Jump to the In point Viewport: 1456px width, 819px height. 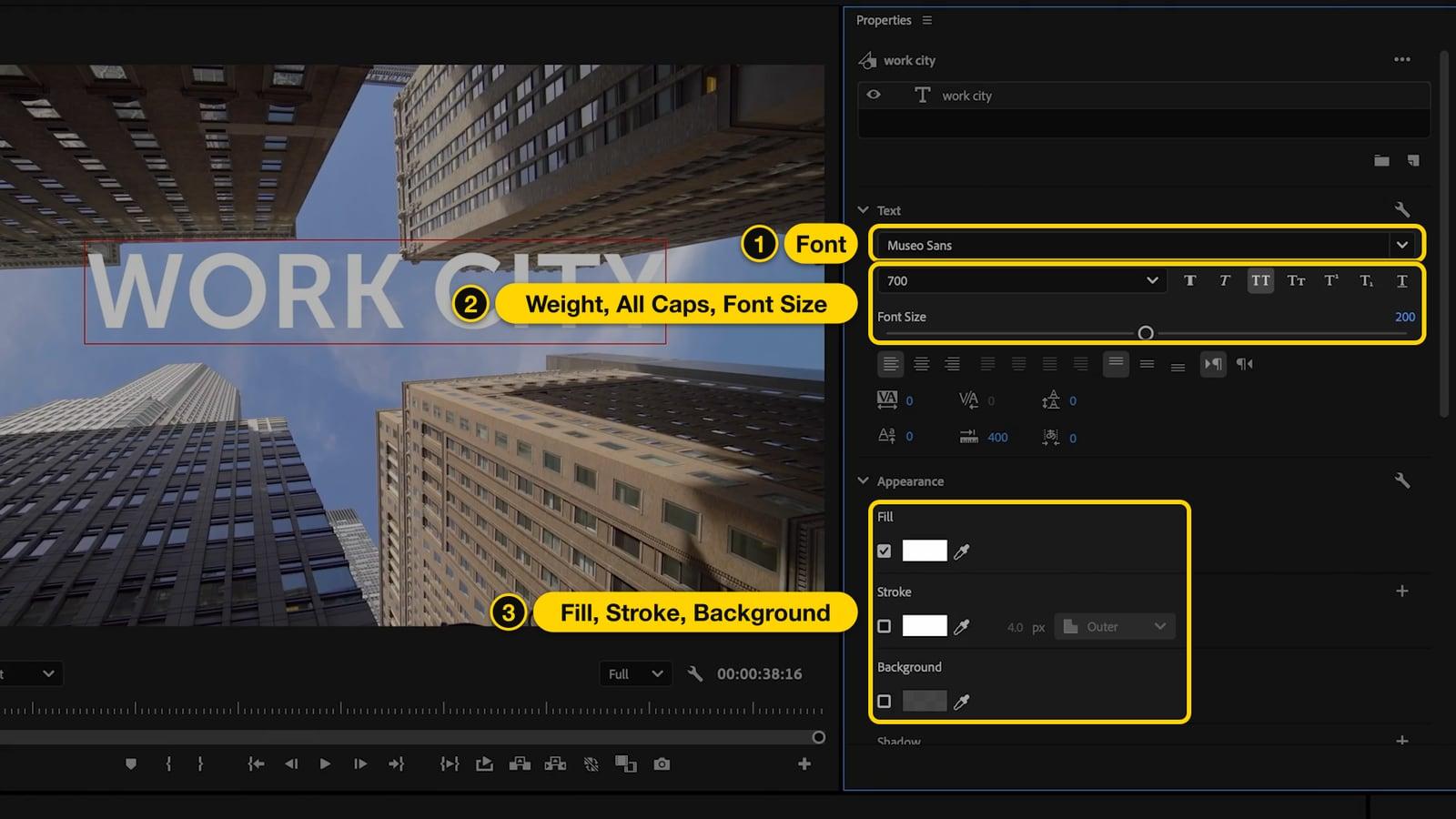click(256, 764)
